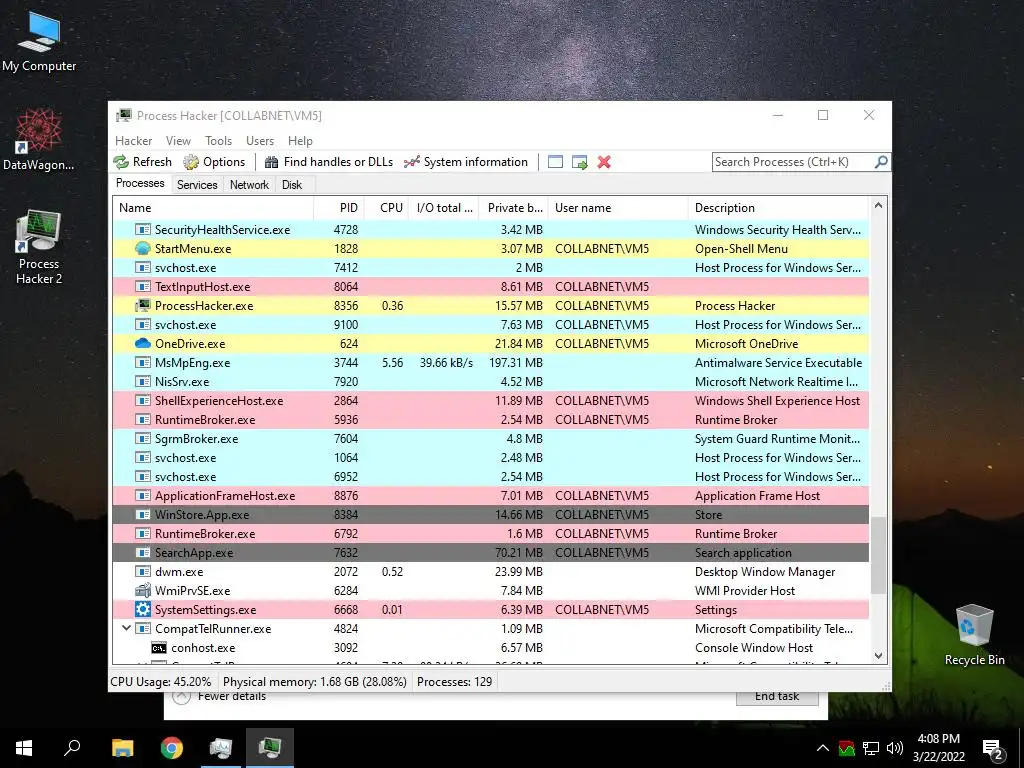This screenshot has height=768, width=1024.
Task: Open the notification center icon
Action: [x=993, y=748]
